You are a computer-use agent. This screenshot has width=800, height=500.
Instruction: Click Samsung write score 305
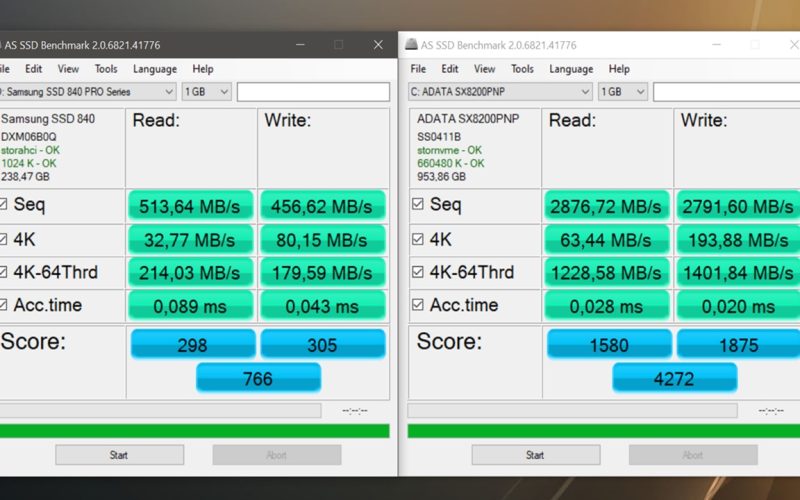pyautogui.click(x=323, y=344)
